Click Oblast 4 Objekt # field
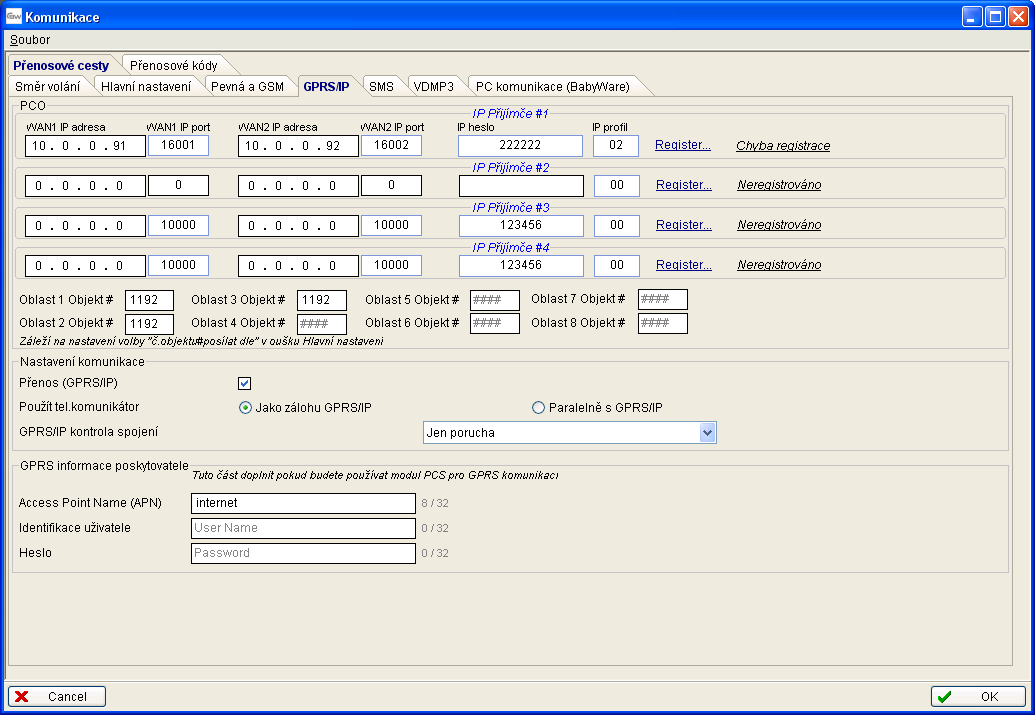Image resolution: width=1035 pixels, height=715 pixels. pos(321,323)
